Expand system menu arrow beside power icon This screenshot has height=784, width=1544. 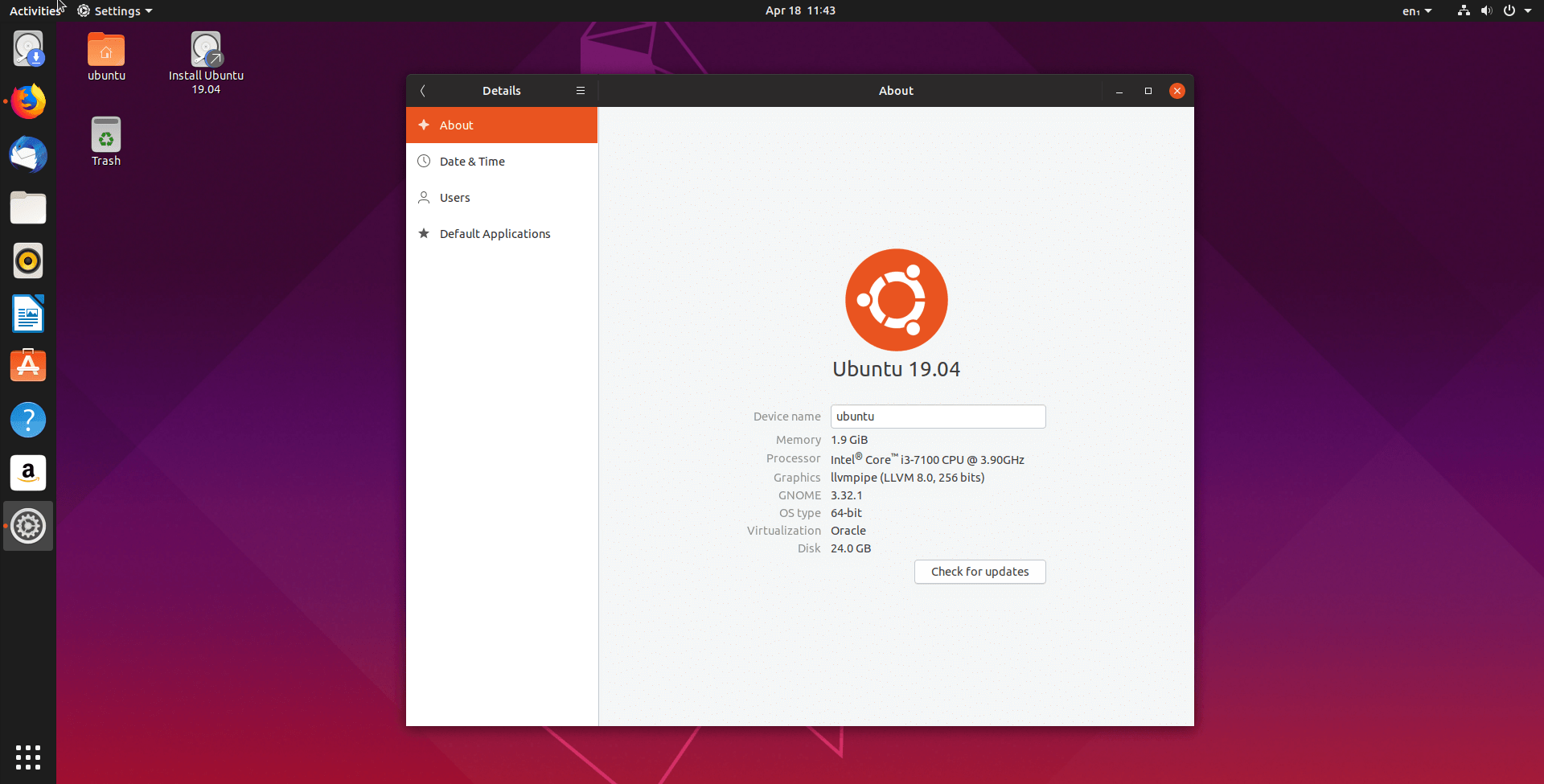[1528, 10]
